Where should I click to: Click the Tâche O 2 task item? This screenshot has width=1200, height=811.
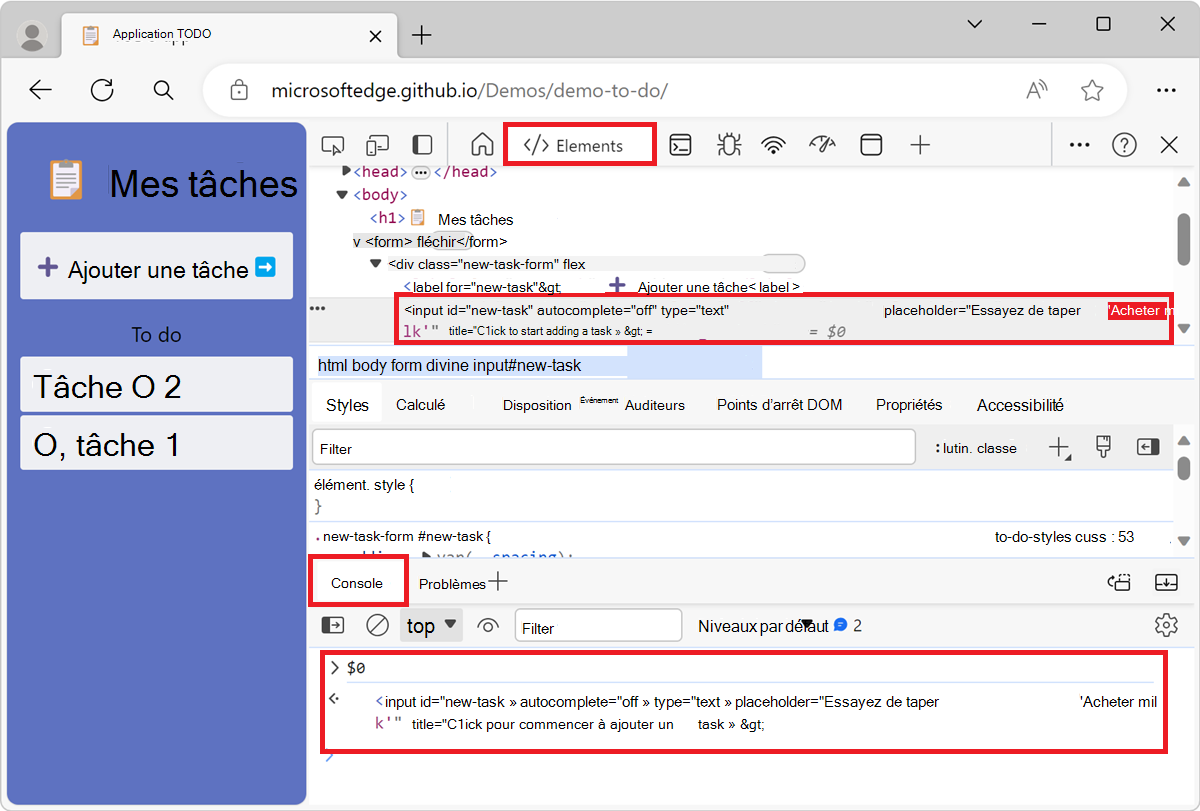156,385
